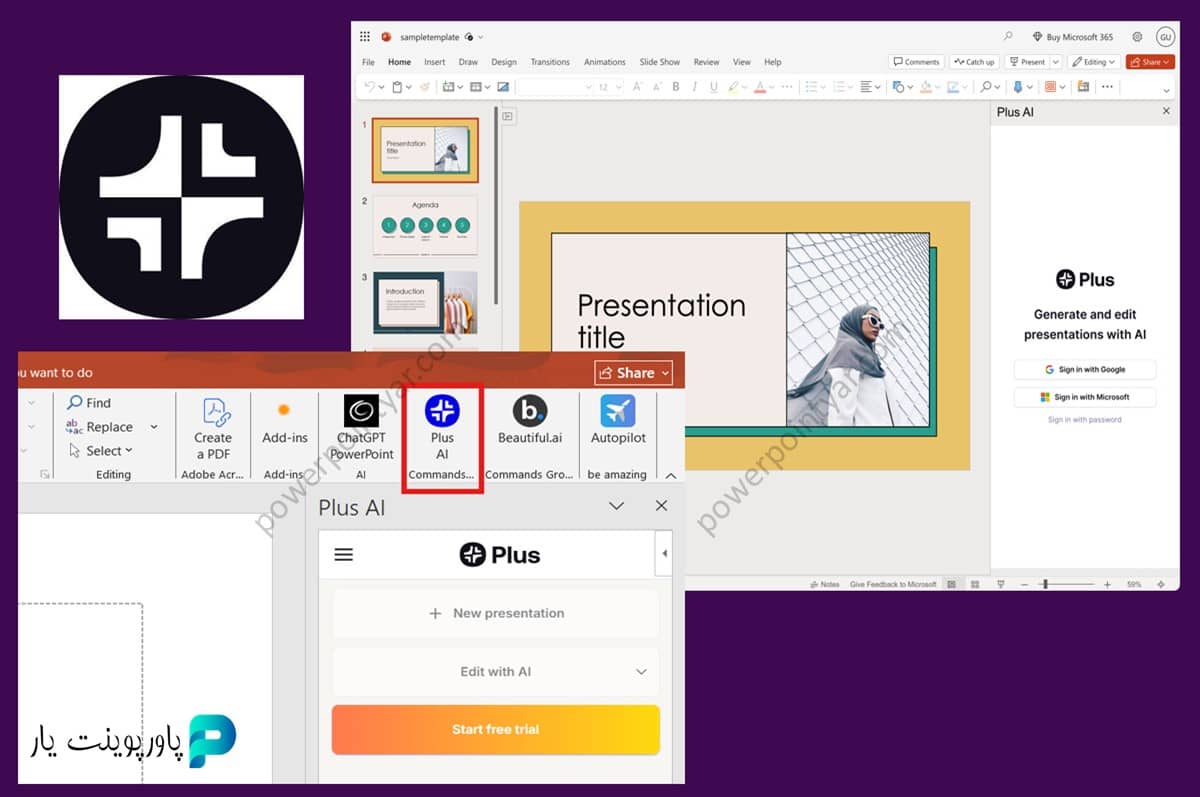Open the Design tab
The width and height of the screenshot is (1200, 797).
pyautogui.click(x=504, y=61)
